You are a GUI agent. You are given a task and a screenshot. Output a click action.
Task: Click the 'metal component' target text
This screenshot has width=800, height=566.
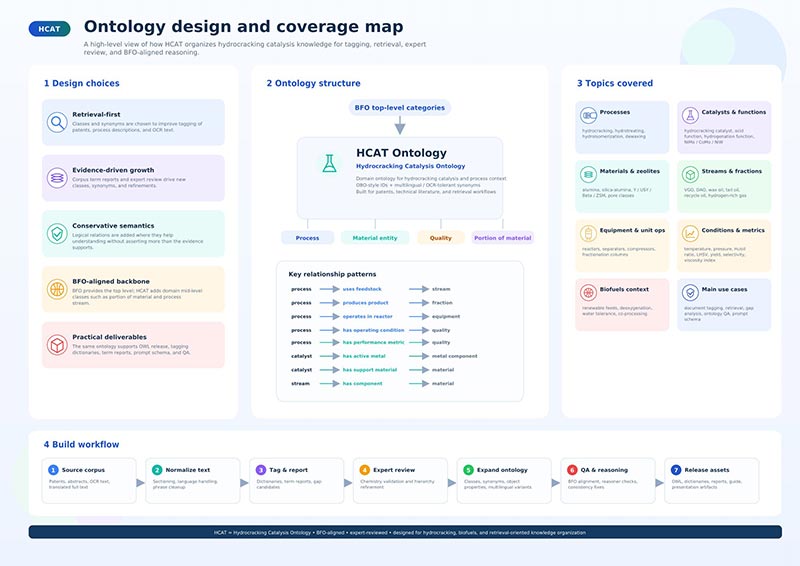(455, 356)
